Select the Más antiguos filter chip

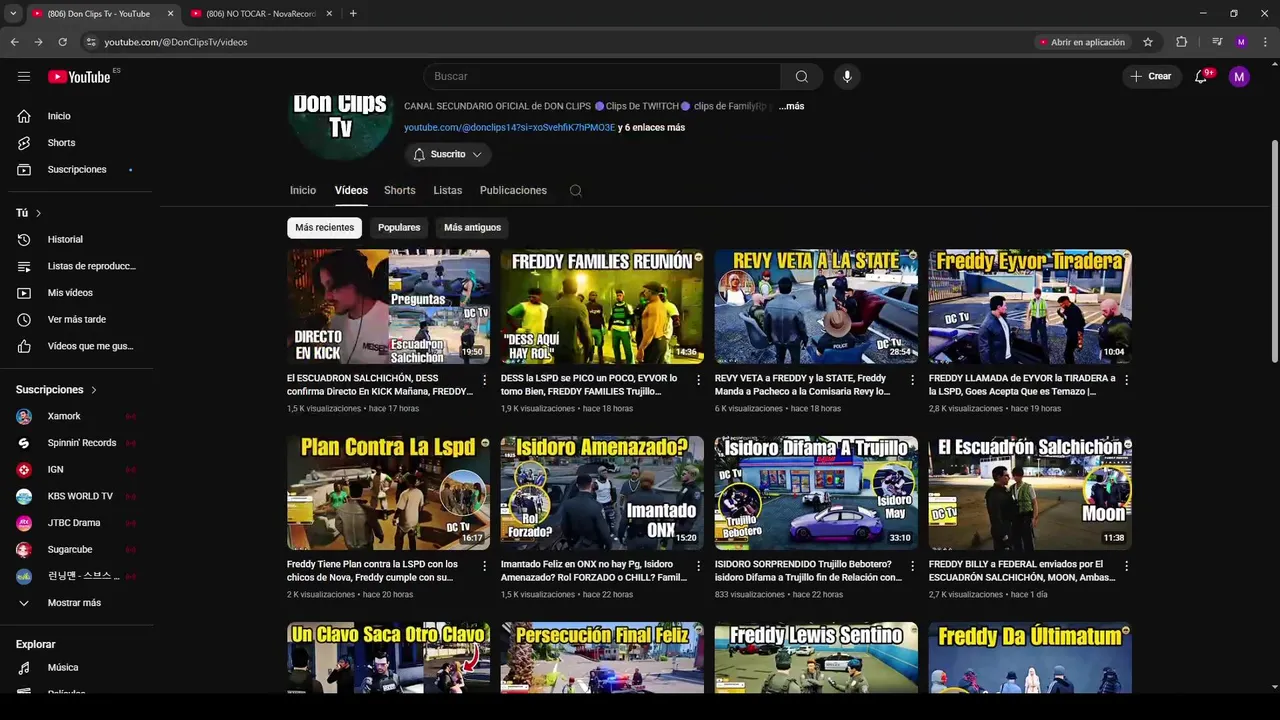coord(472,228)
